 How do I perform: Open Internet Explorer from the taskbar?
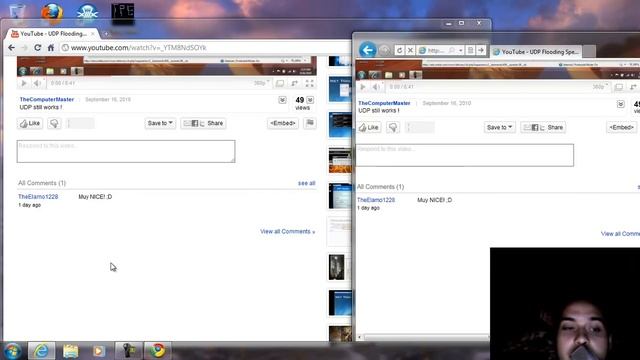pos(41,351)
